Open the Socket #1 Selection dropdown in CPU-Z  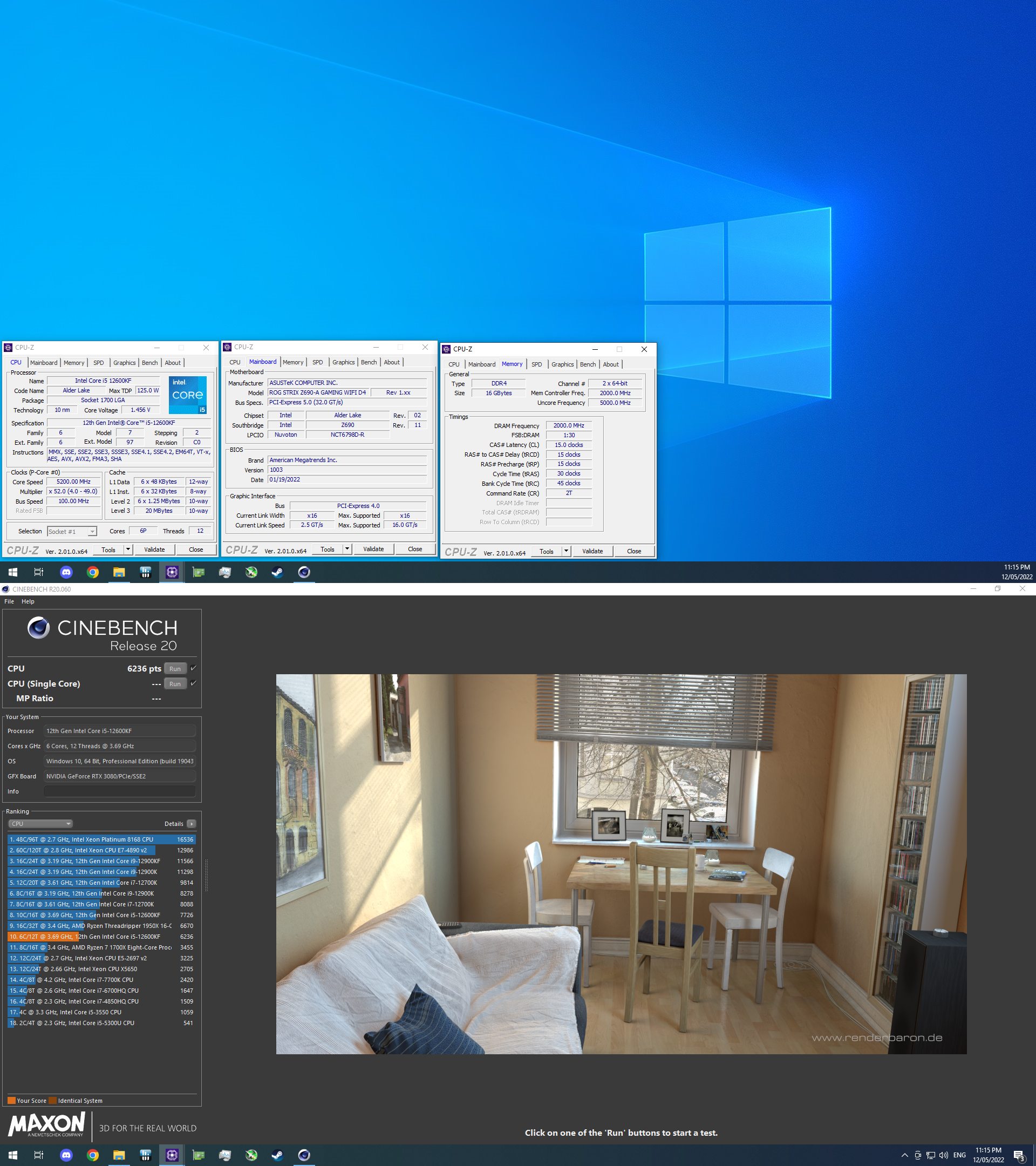[72, 532]
